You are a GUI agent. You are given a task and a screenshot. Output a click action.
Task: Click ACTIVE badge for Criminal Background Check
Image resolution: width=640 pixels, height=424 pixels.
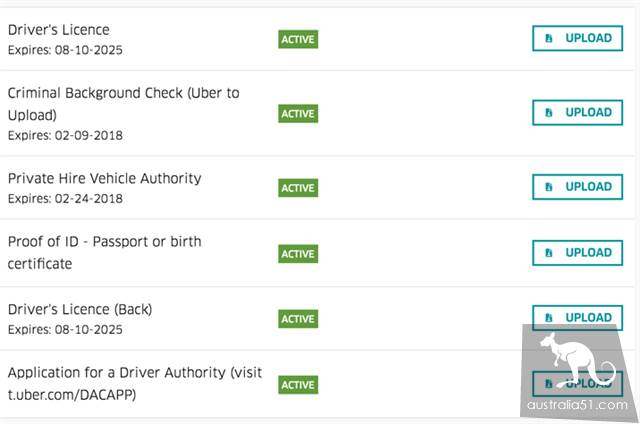[x=297, y=114]
